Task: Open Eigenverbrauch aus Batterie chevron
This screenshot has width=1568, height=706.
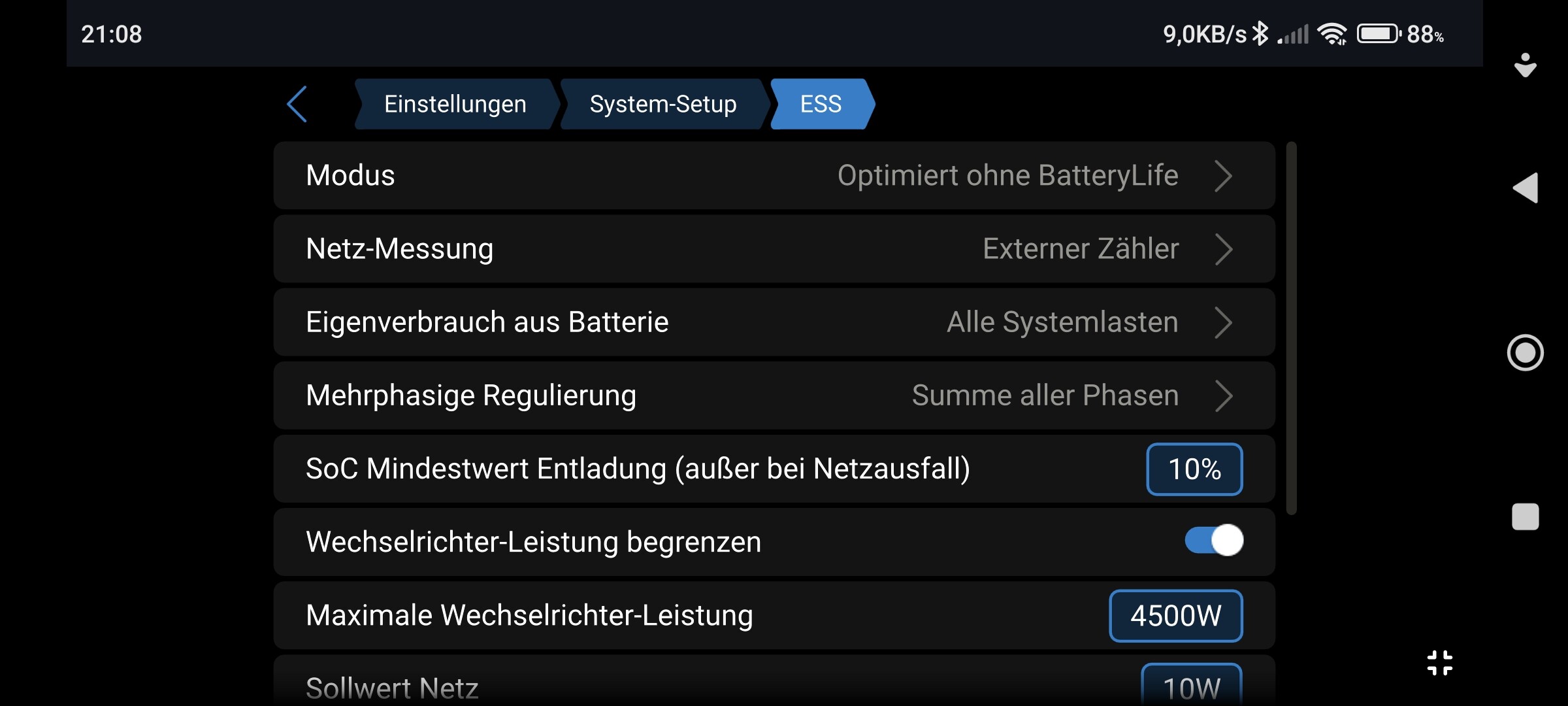Action: point(1223,322)
